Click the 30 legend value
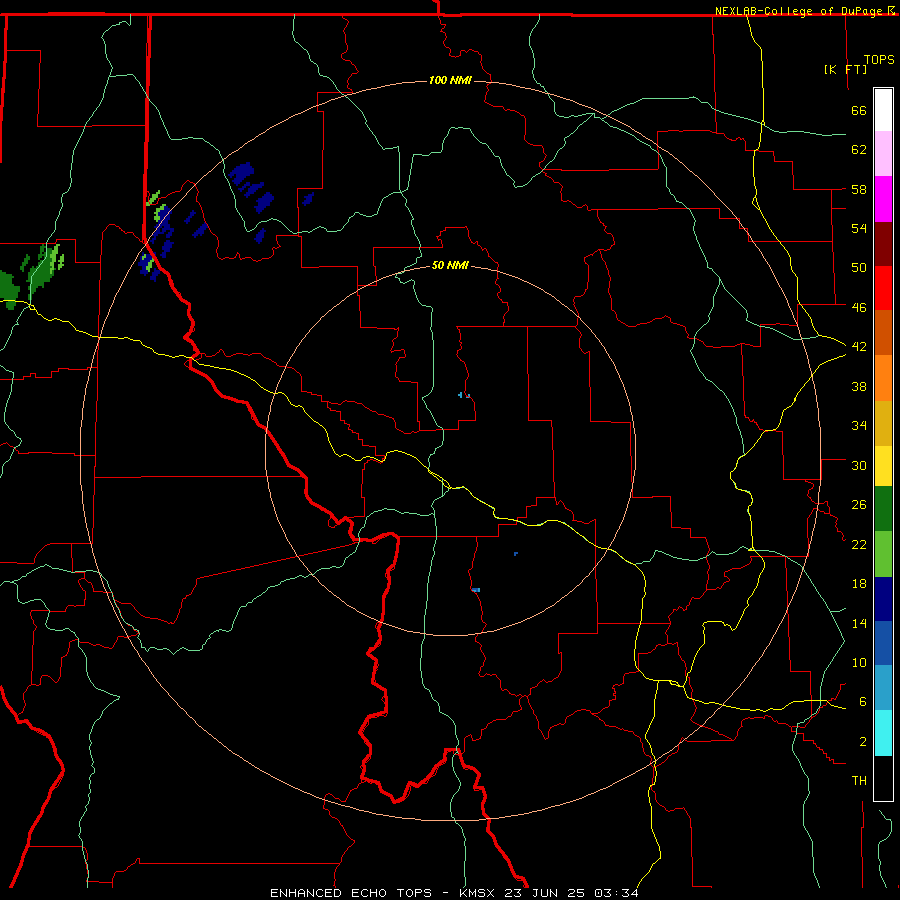 [x=859, y=465]
